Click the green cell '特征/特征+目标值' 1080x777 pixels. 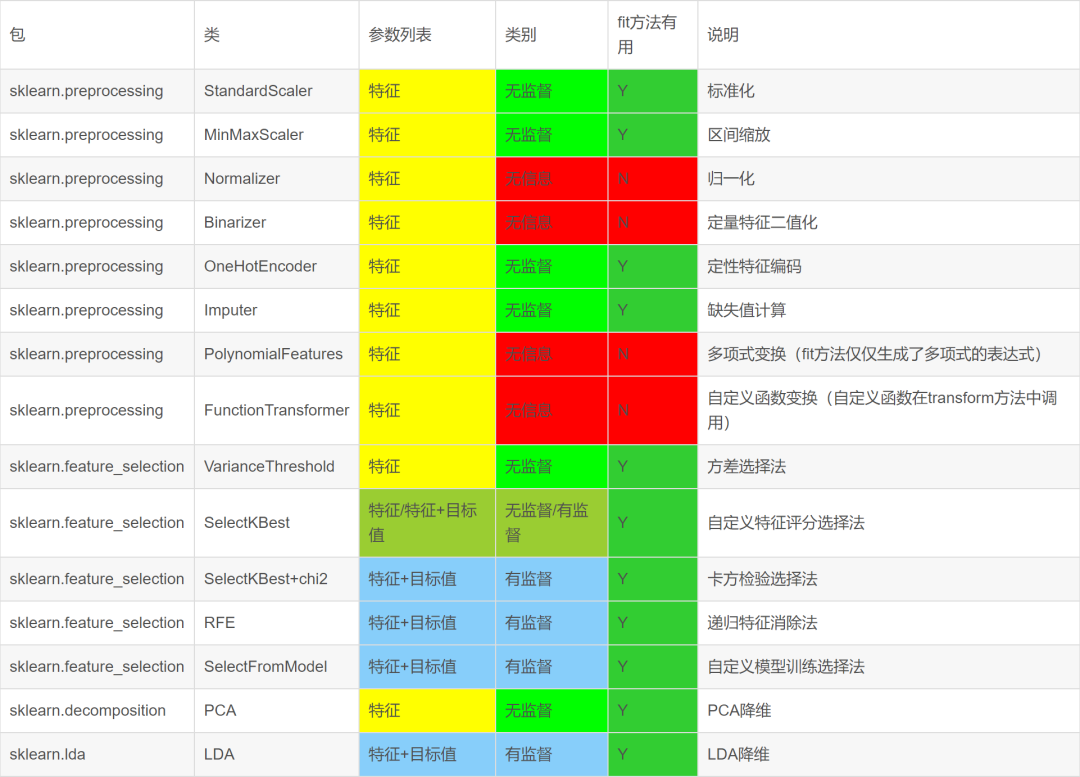click(x=427, y=523)
